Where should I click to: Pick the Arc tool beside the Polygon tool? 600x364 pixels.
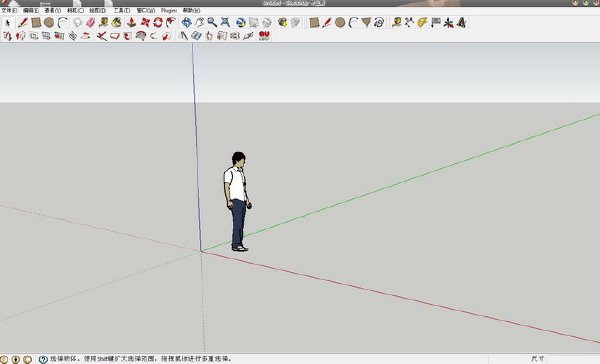tap(353, 23)
